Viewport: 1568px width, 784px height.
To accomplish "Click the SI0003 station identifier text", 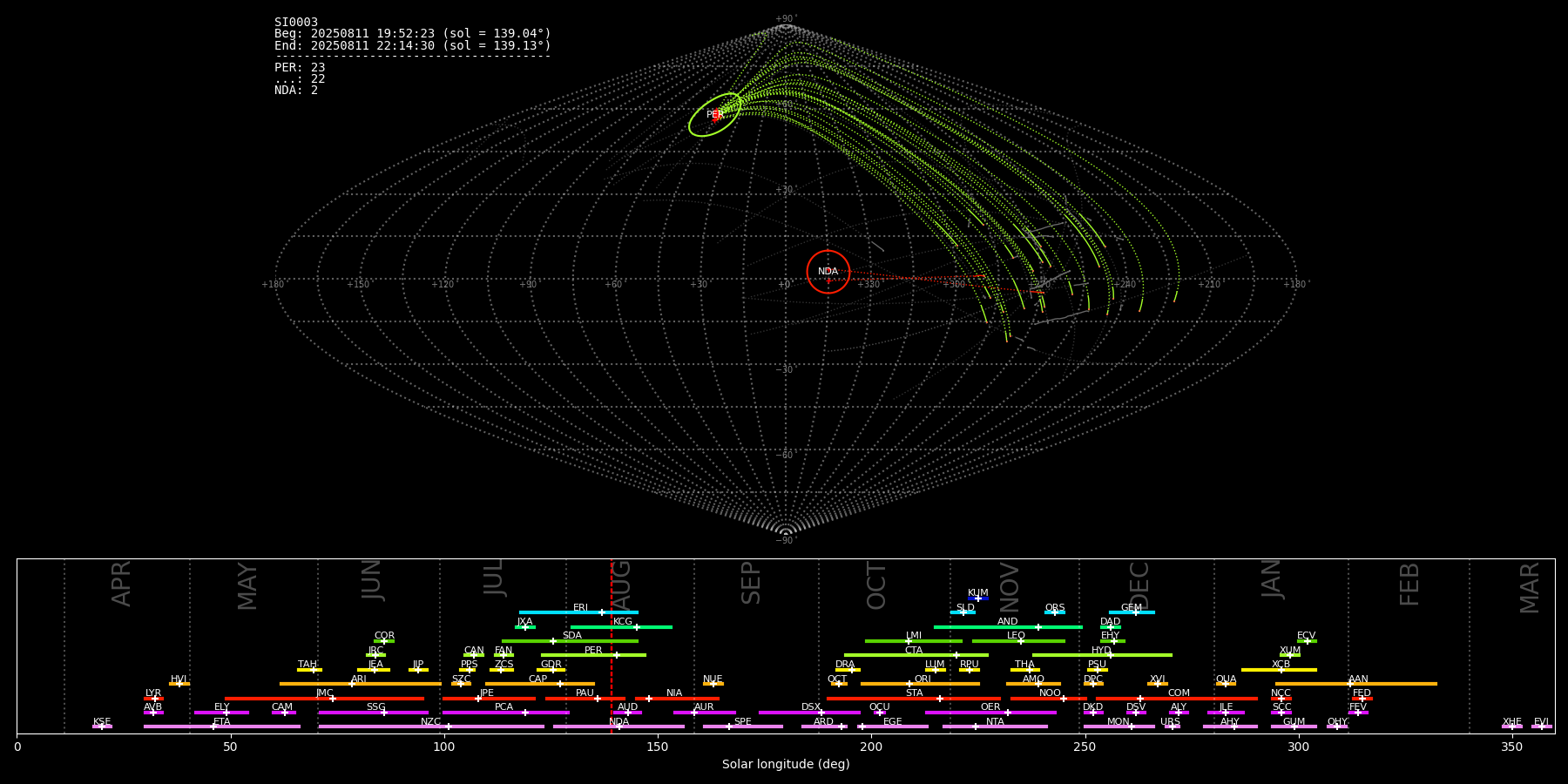I will tap(296, 23).
